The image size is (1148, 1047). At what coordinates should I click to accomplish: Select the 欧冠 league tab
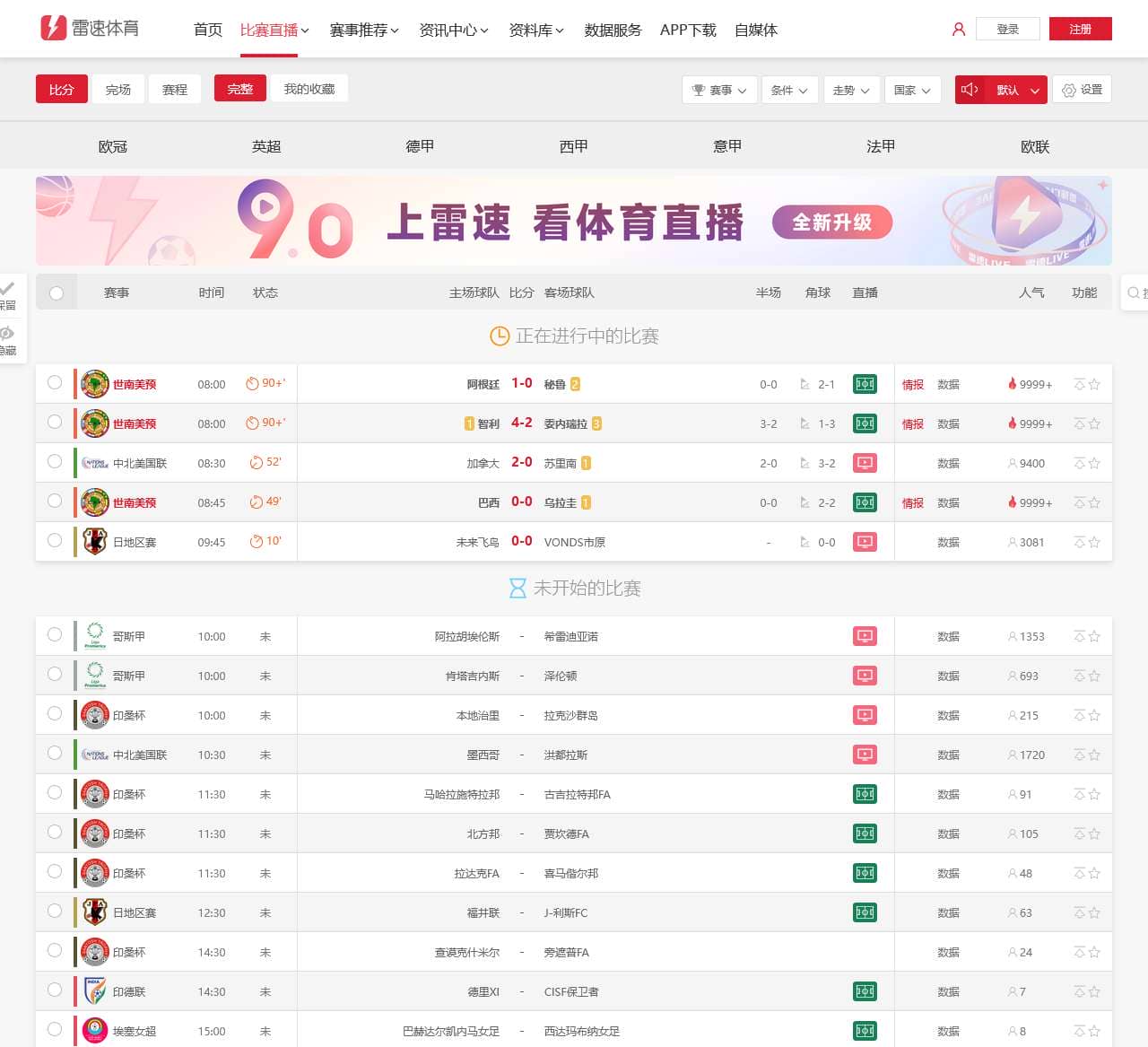coord(113,146)
